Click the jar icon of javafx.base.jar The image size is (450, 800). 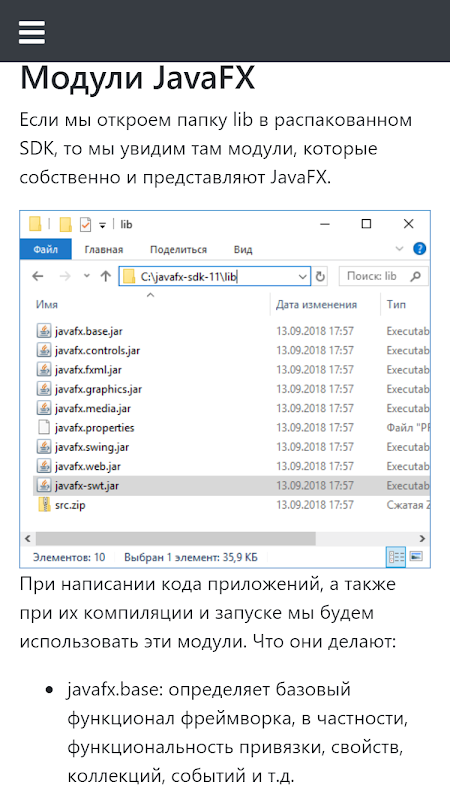pyautogui.click(x=44, y=331)
